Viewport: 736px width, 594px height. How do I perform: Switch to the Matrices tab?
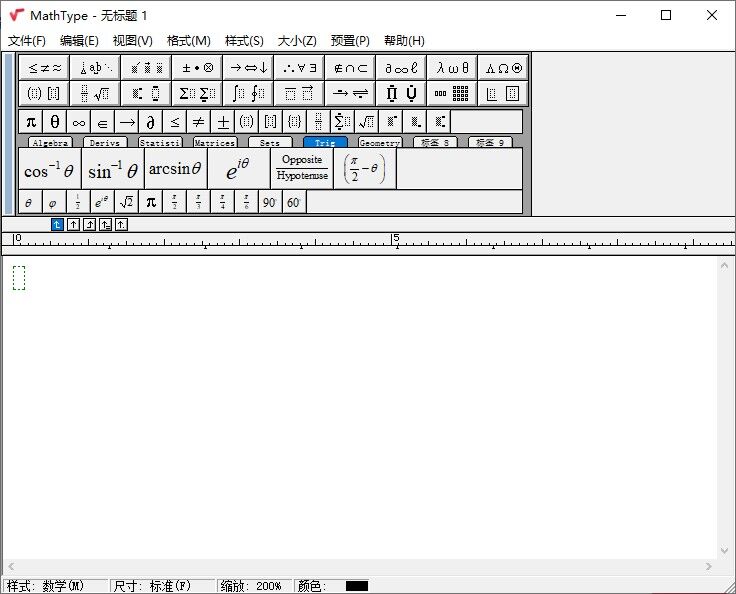click(x=215, y=143)
